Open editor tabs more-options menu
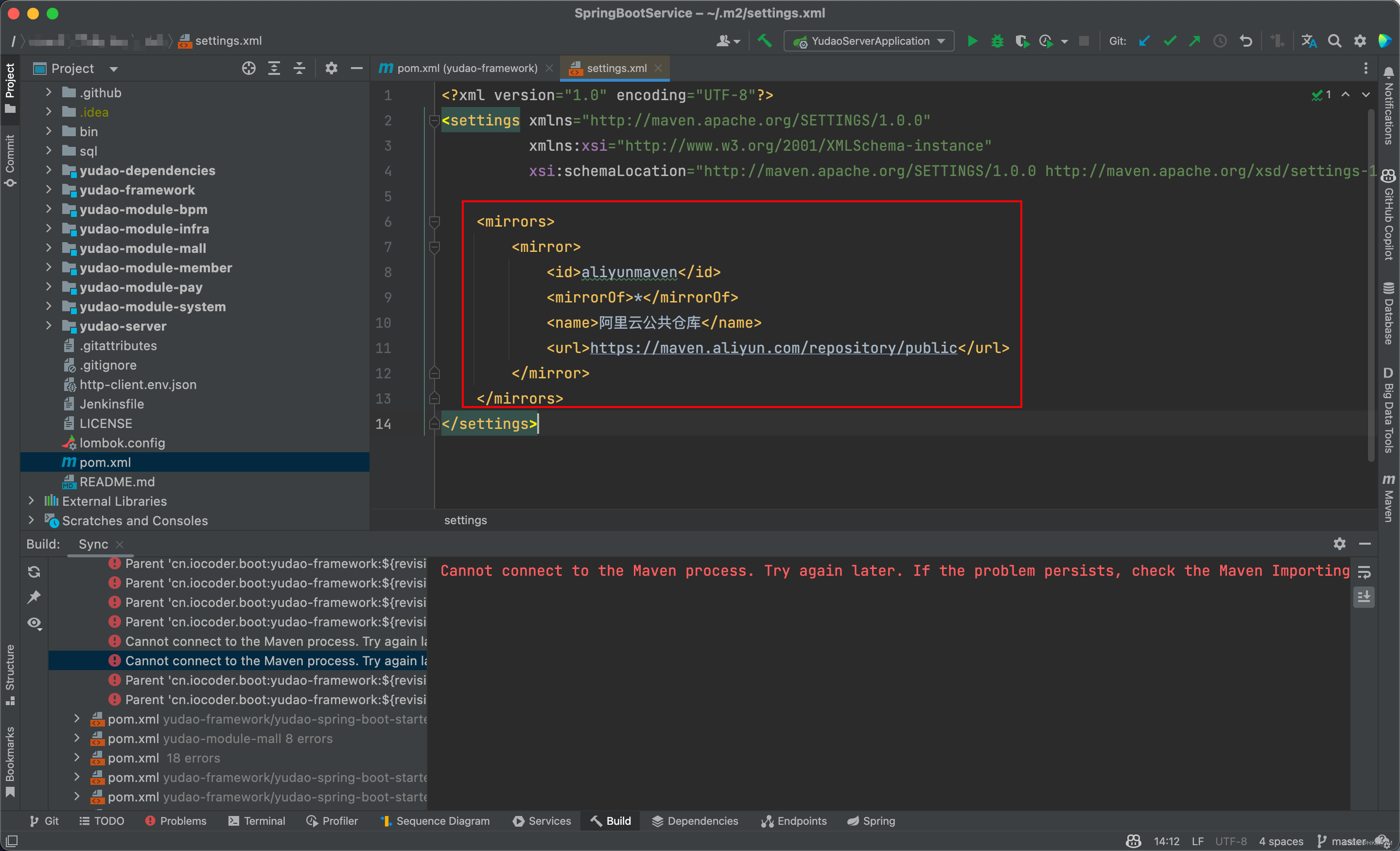The height and width of the screenshot is (851, 1400). (1366, 68)
